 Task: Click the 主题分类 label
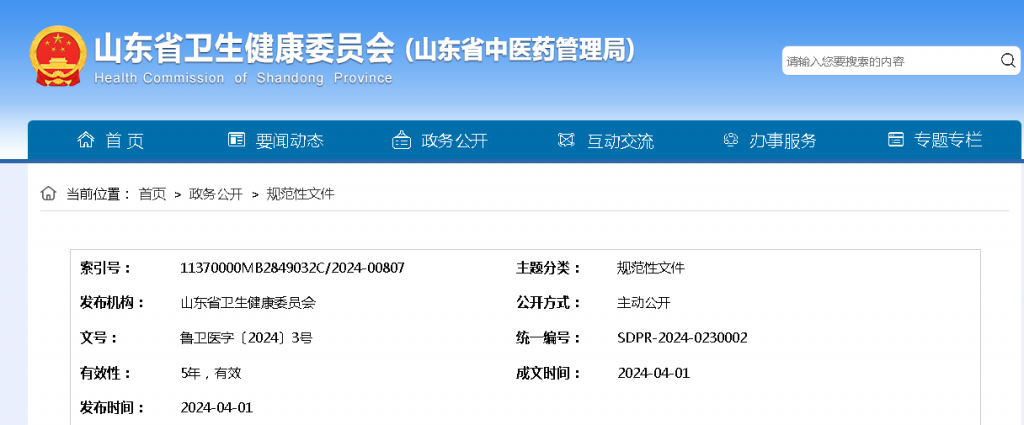coord(549,268)
